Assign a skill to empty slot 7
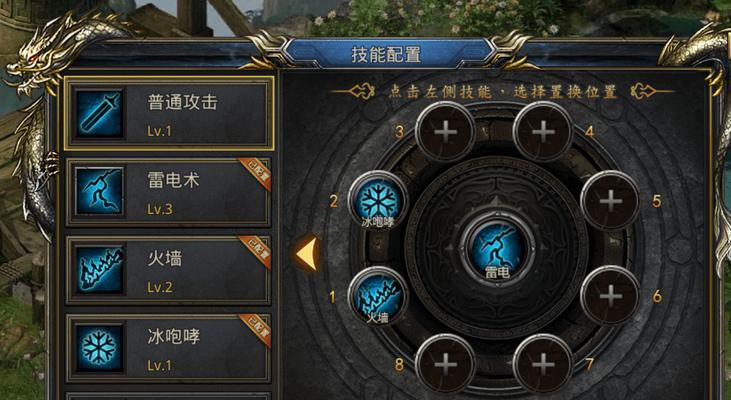The height and width of the screenshot is (400, 731). pos(543,364)
